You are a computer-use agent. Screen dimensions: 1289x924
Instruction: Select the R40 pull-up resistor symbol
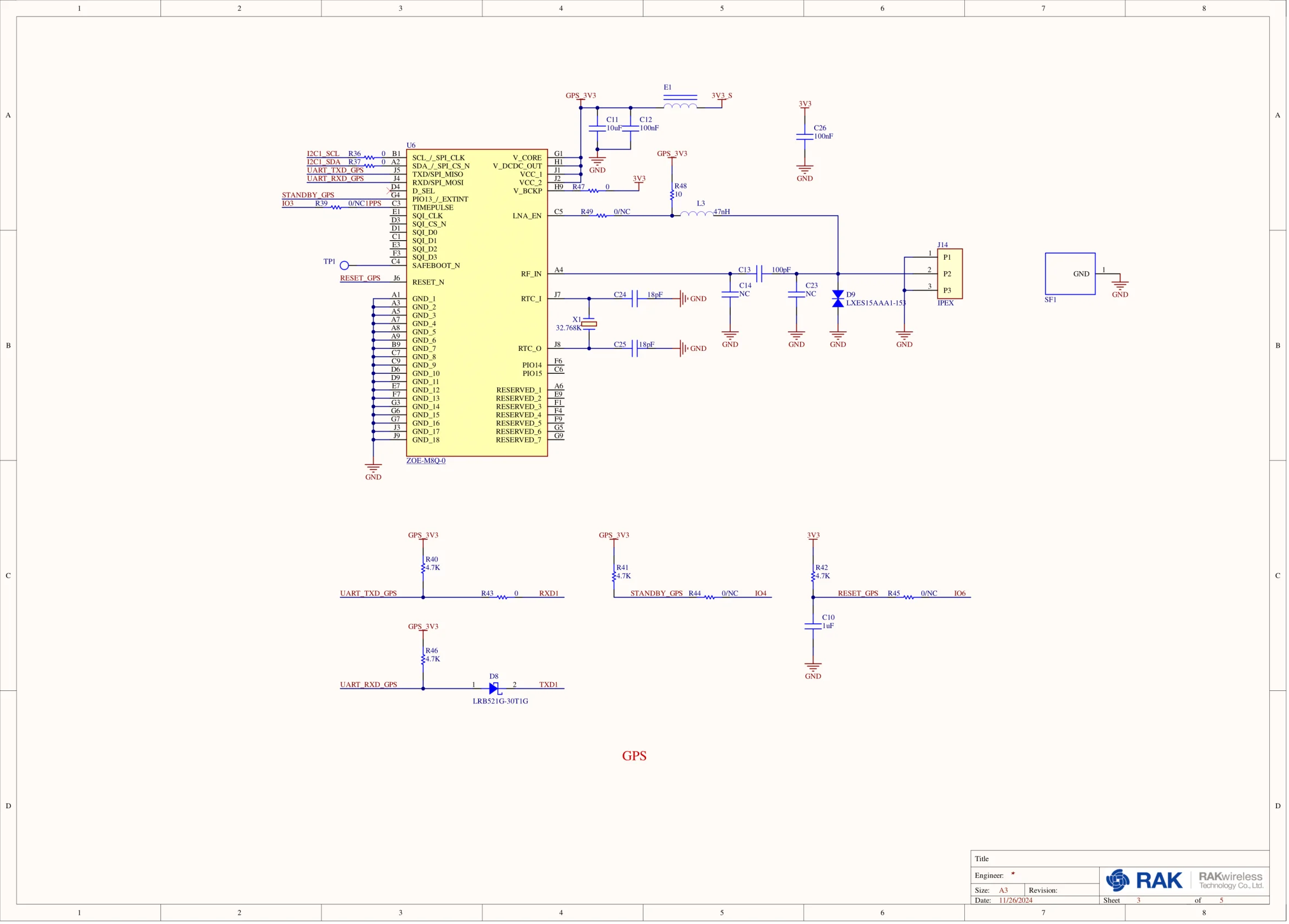423,568
